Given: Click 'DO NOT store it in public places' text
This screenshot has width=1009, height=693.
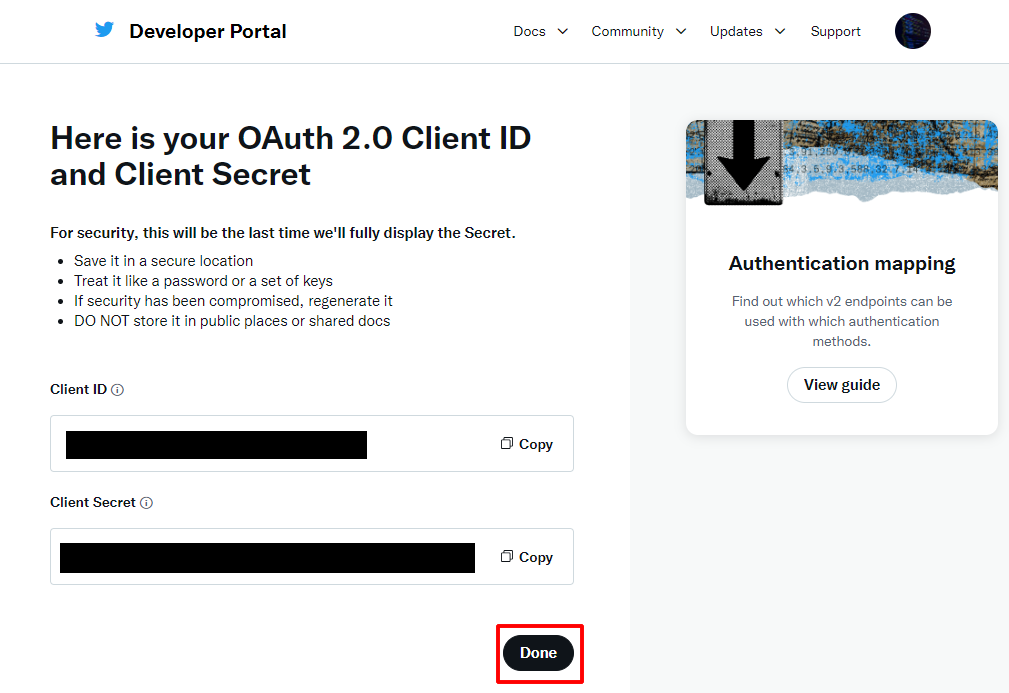Looking at the screenshot, I should pos(232,321).
